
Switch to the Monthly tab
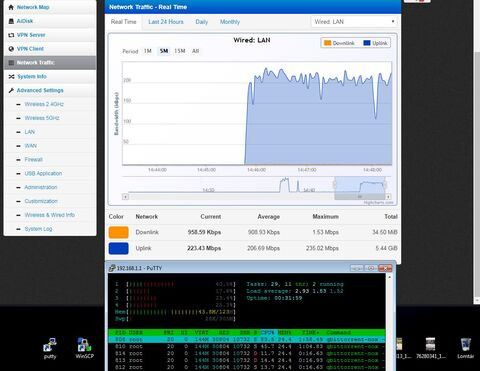pos(230,22)
